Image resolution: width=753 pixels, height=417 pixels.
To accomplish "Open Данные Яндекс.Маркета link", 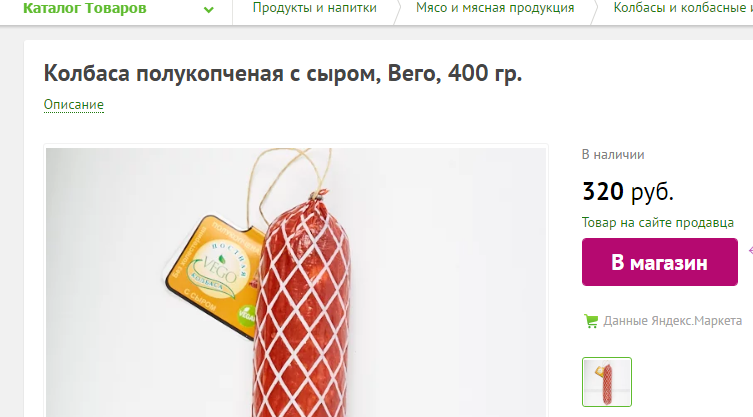I will tap(672, 321).
